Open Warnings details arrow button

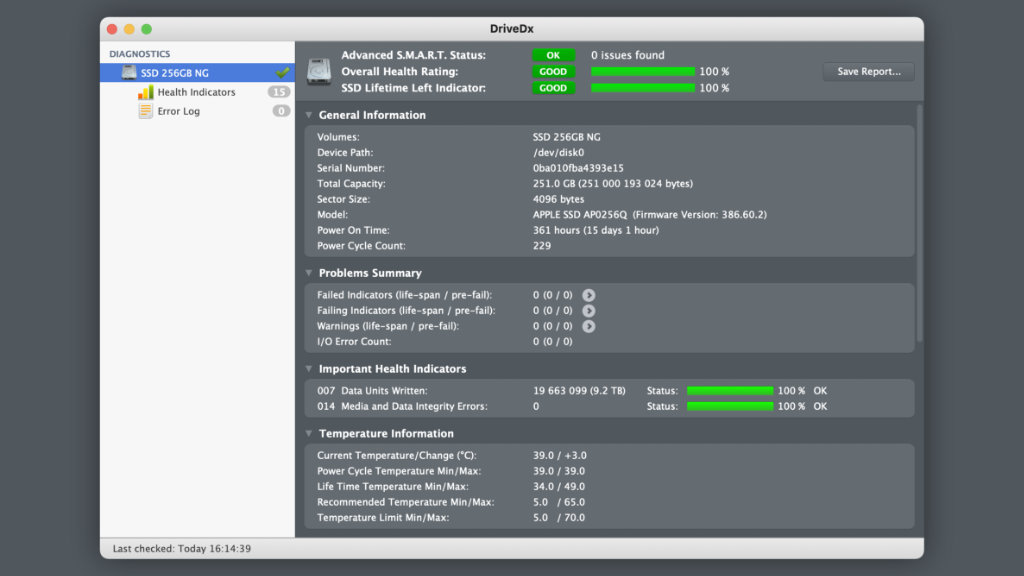(589, 326)
